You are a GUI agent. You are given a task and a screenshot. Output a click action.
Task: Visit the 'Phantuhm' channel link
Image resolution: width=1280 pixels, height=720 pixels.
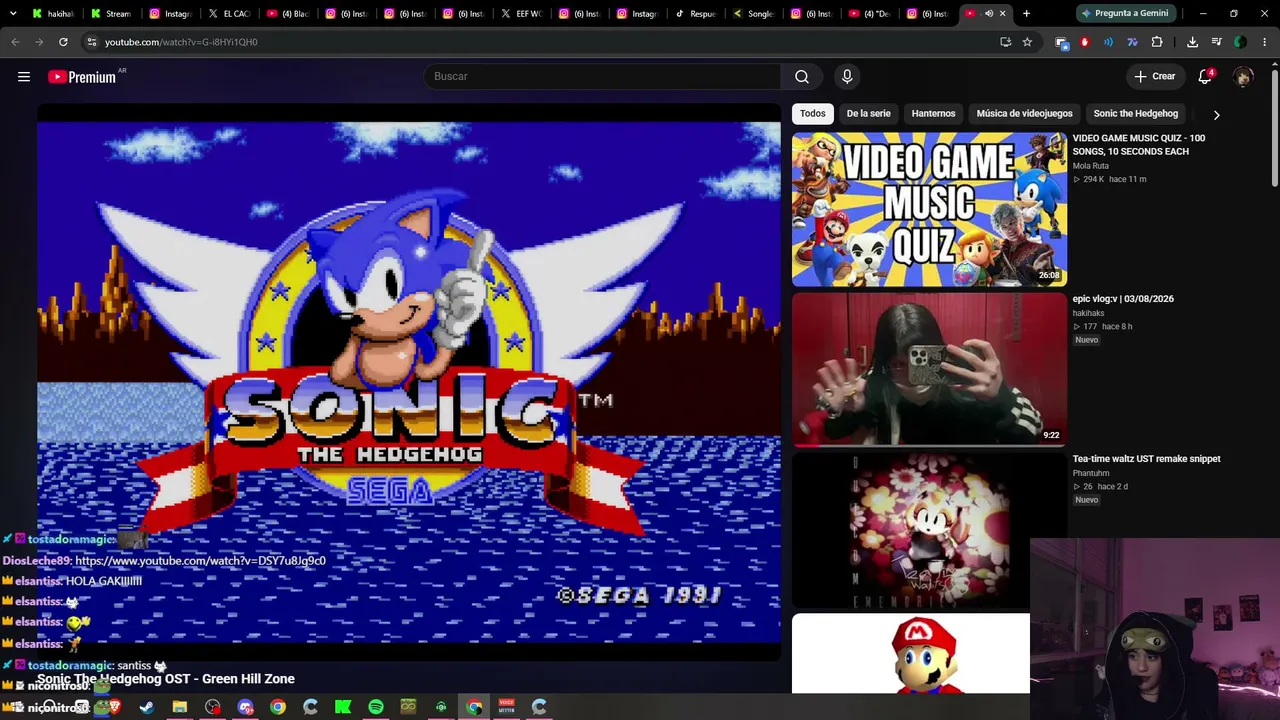[1091, 473]
